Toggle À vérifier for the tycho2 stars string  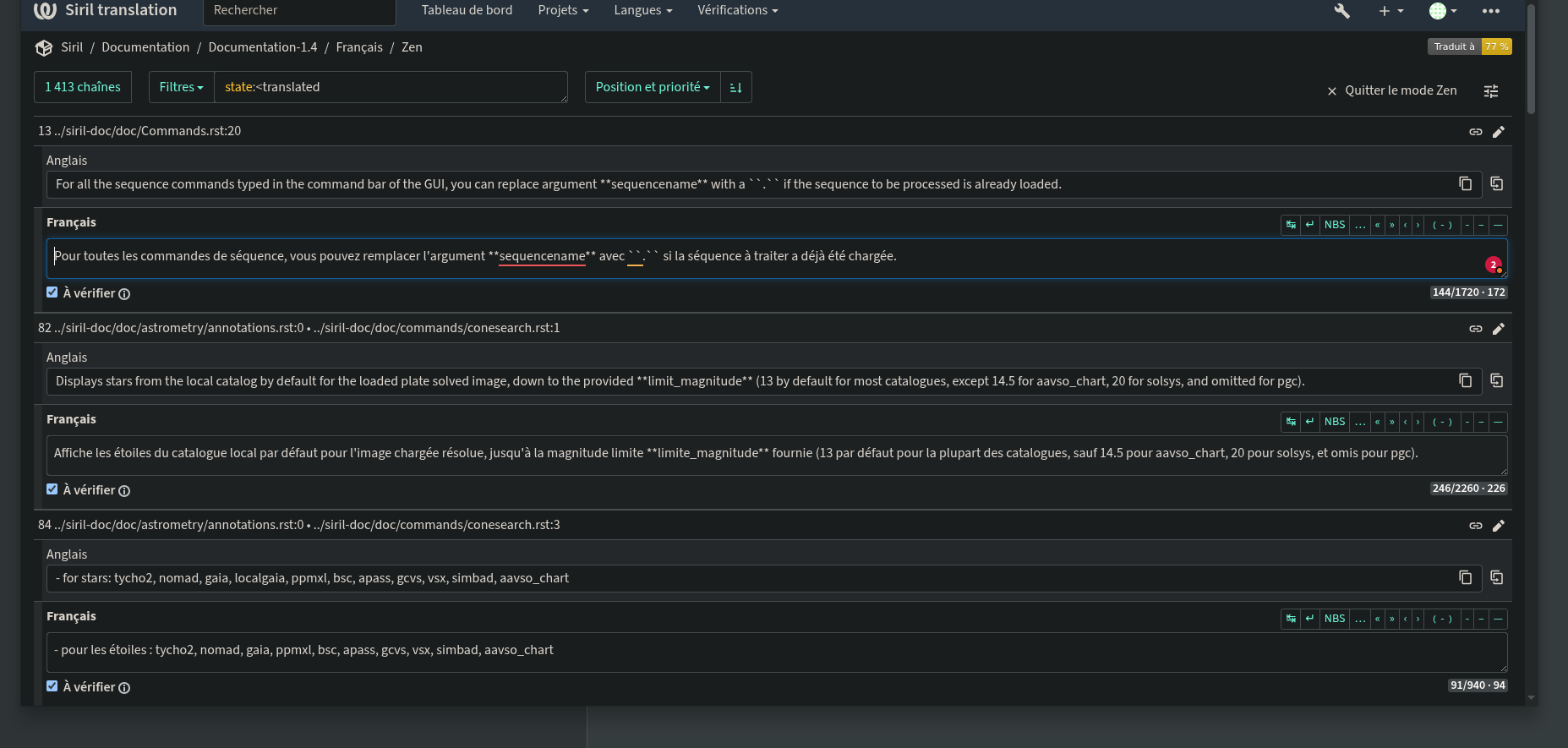[52, 686]
